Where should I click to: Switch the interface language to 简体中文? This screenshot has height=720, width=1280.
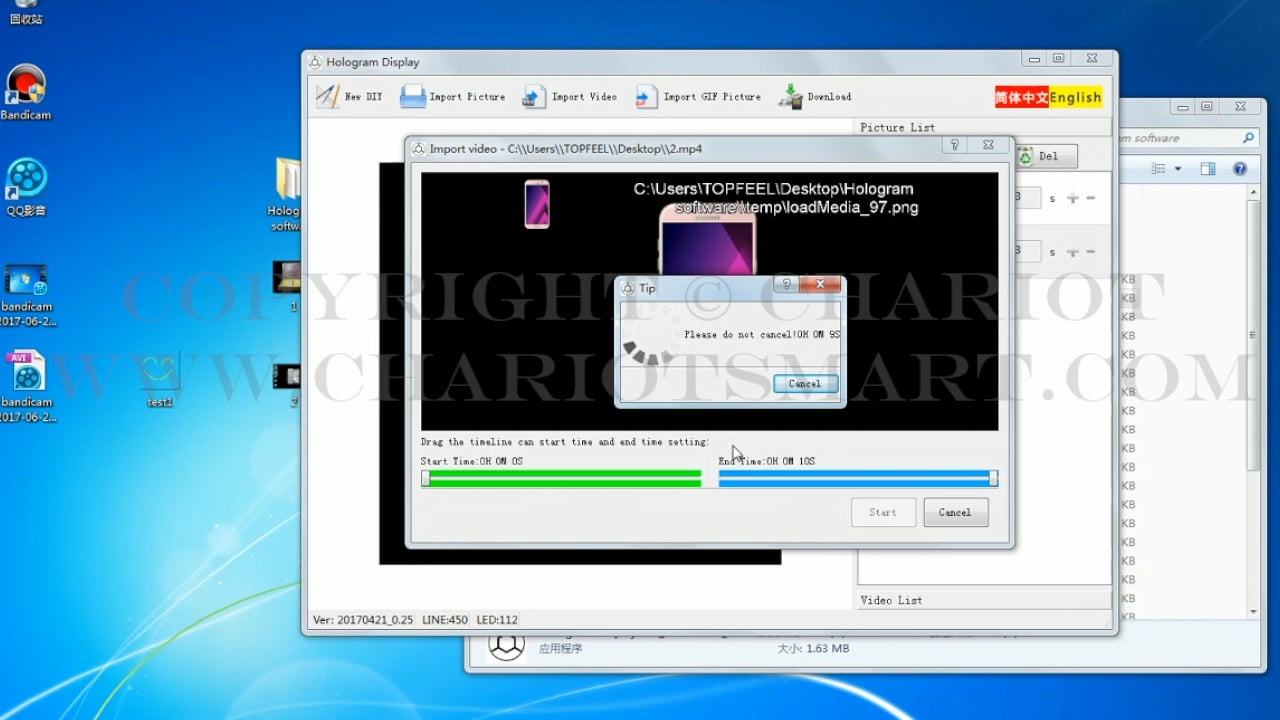1021,97
